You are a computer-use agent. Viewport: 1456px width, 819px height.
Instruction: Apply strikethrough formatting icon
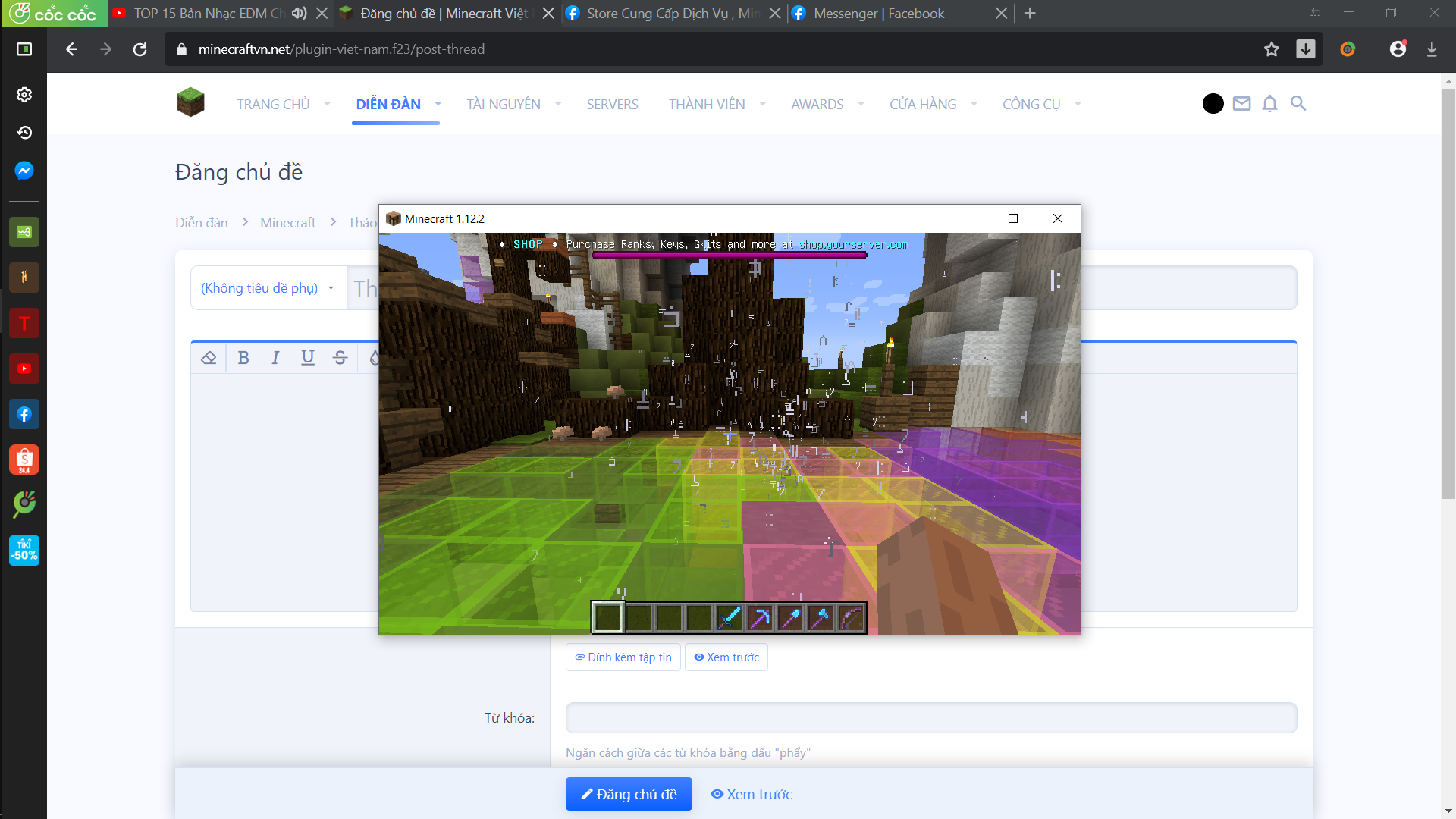click(340, 358)
